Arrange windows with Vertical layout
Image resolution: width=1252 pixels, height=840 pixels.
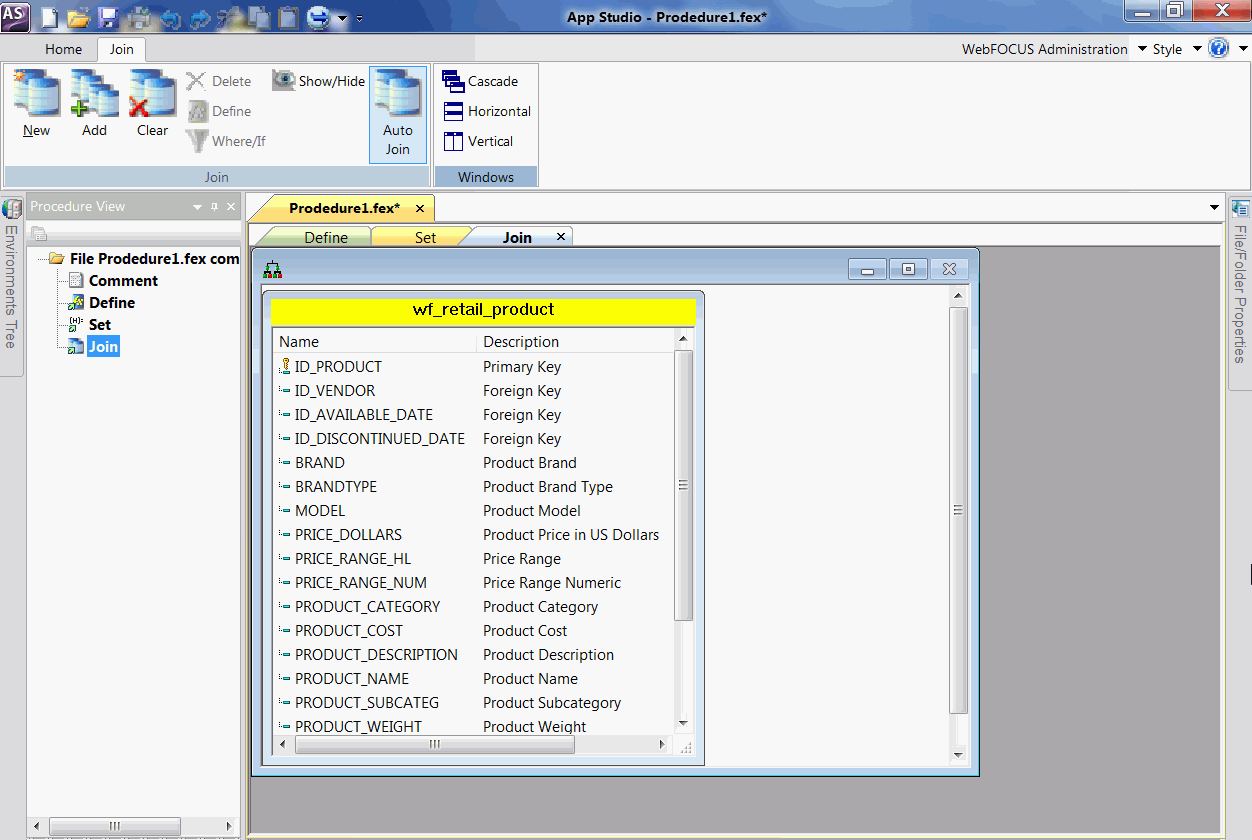[x=478, y=141]
